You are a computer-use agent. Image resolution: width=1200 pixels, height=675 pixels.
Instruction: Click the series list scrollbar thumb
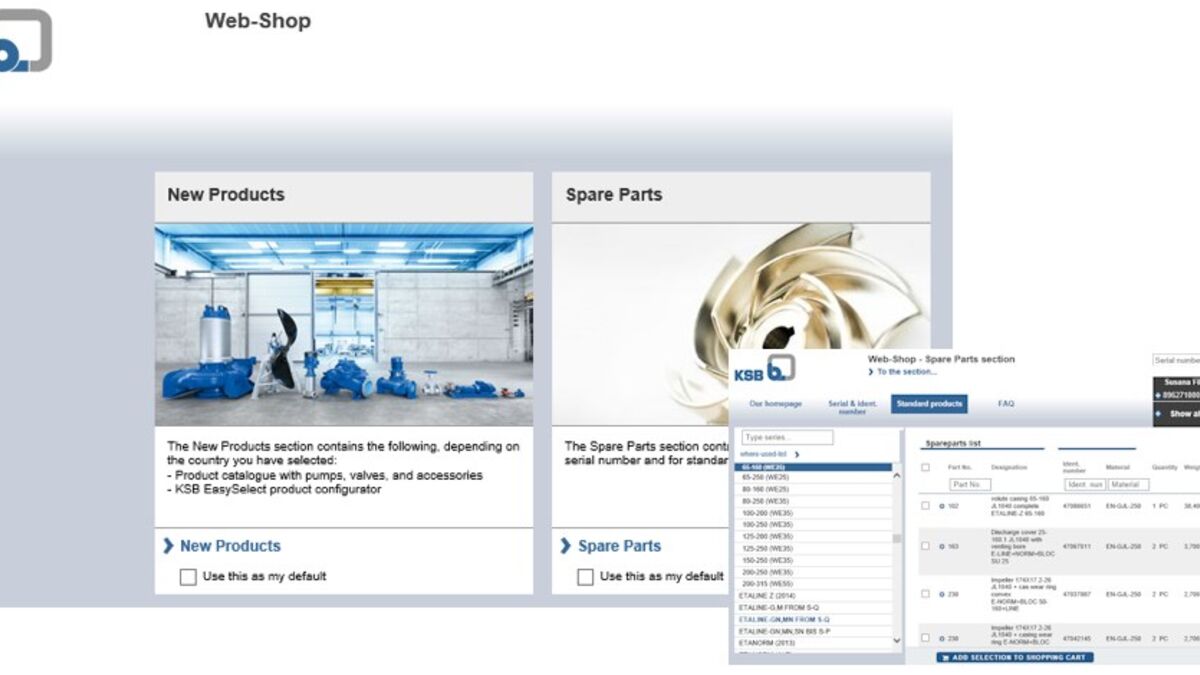click(896, 538)
